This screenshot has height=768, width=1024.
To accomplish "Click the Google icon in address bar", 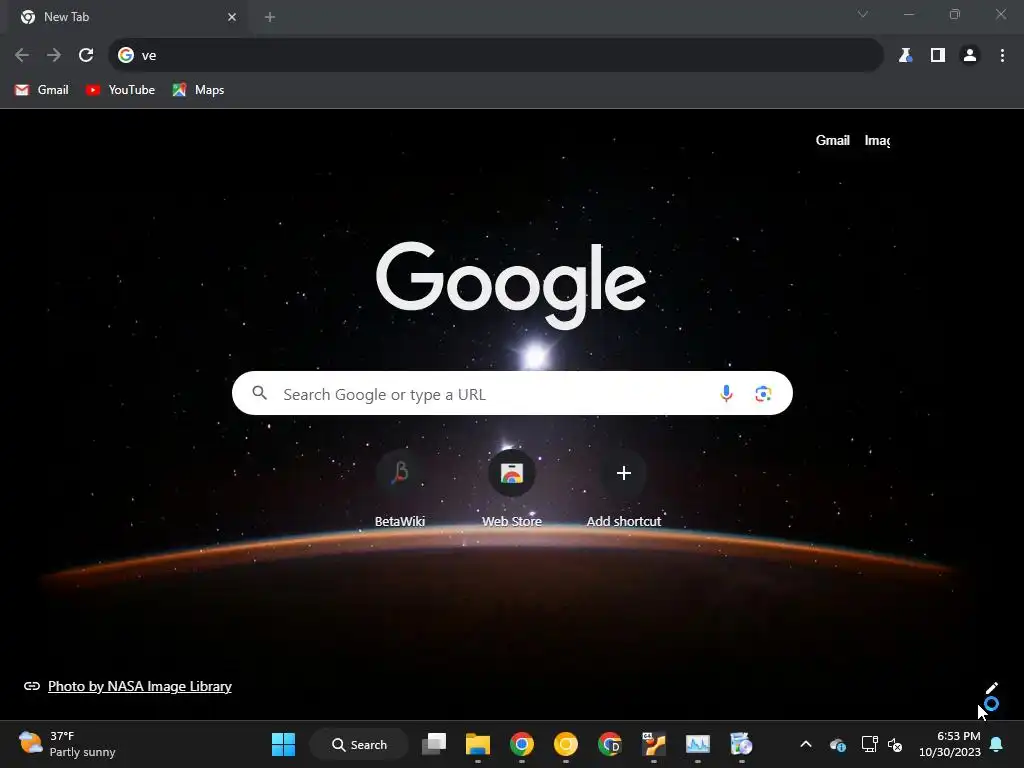I will (x=126, y=55).
